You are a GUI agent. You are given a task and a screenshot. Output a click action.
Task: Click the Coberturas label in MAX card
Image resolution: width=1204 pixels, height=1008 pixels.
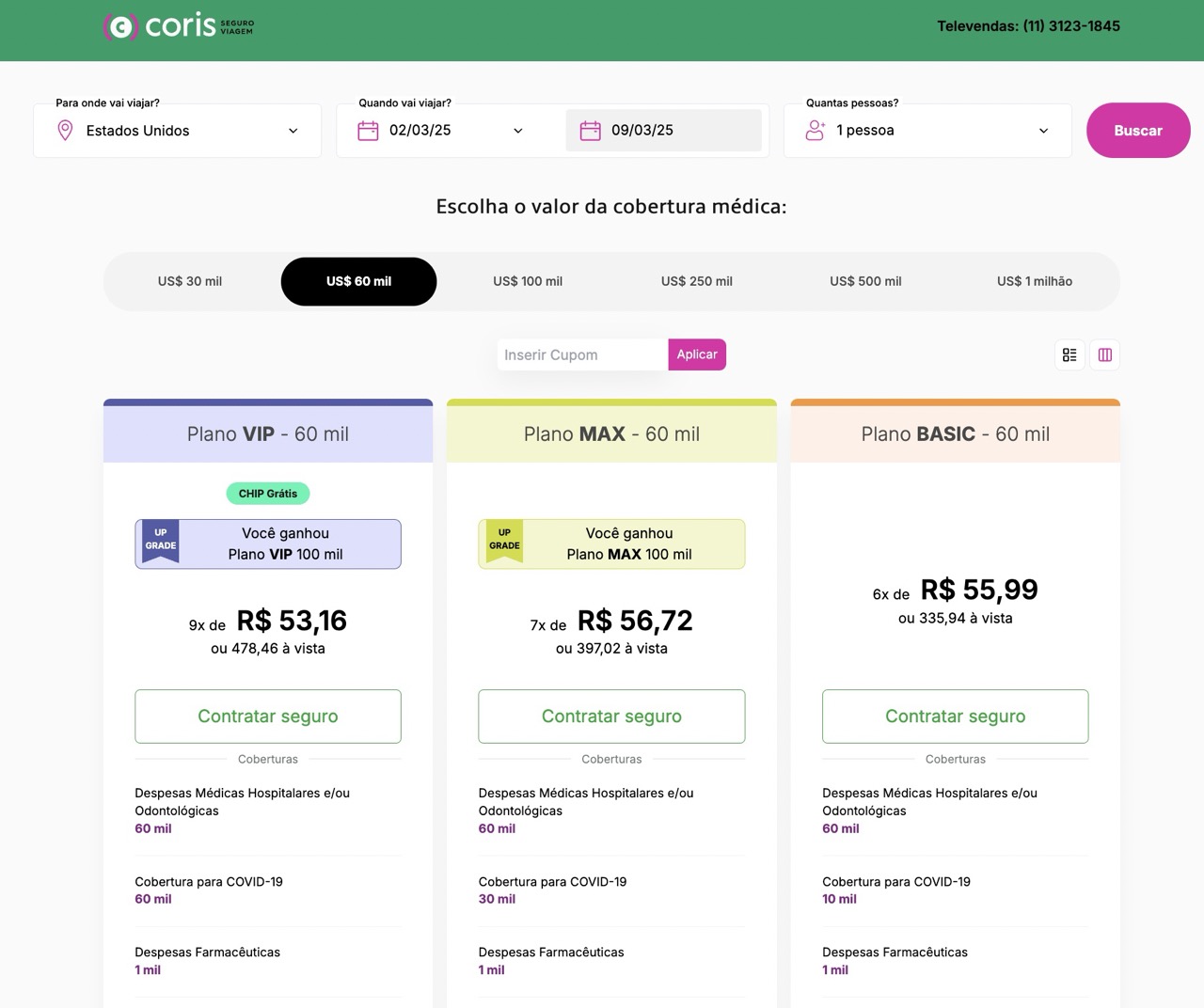click(x=611, y=759)
